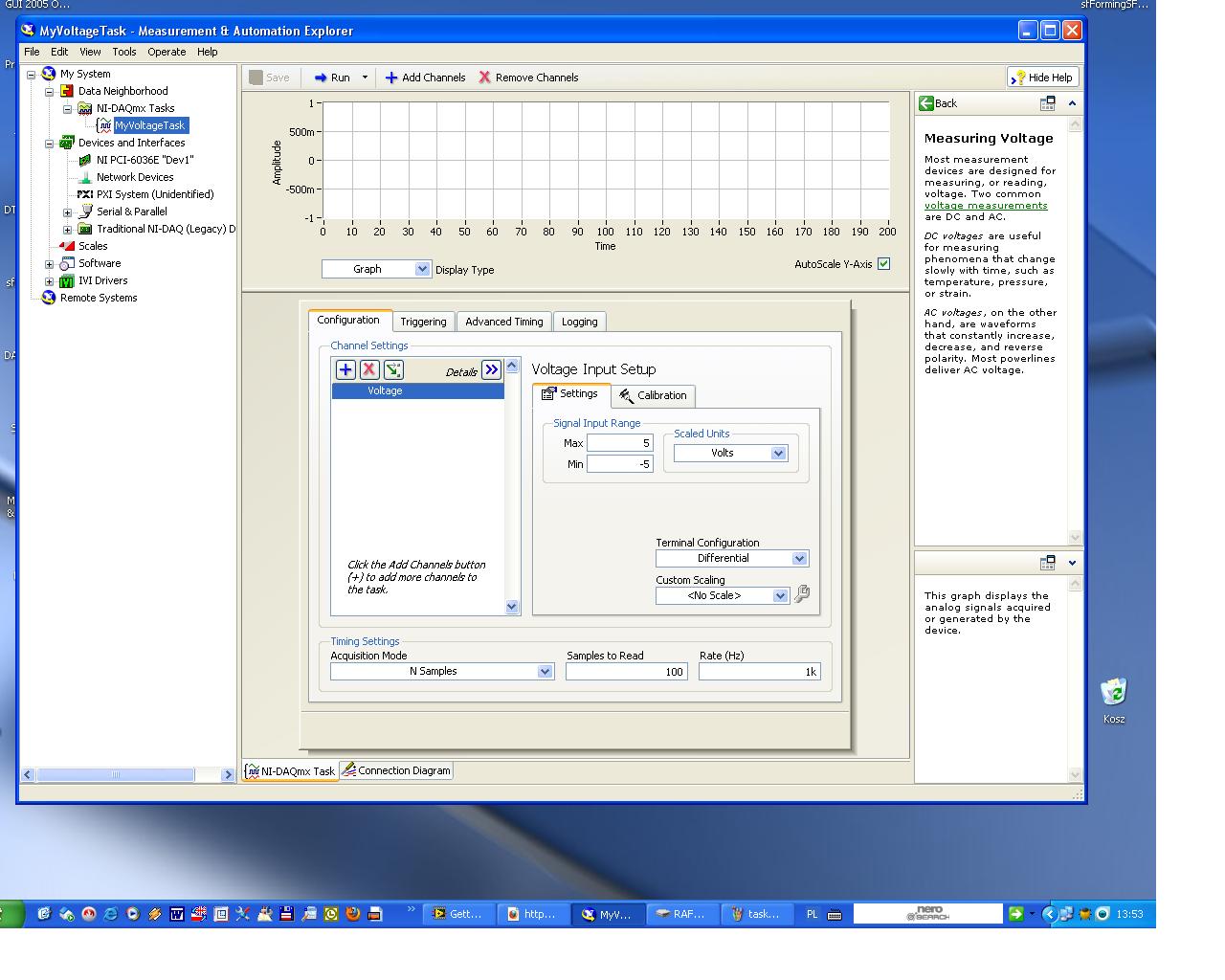
Task: Open the Help menu
Action: pos(208,52)
